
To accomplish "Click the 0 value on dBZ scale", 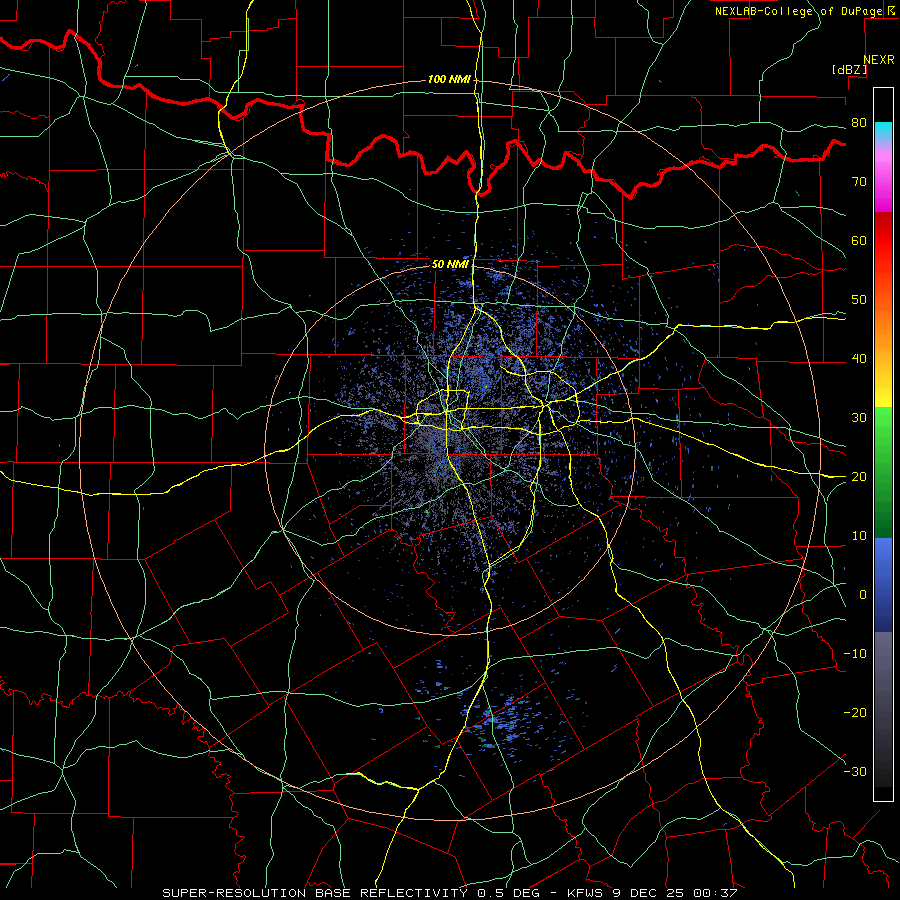I will point(863,595).
